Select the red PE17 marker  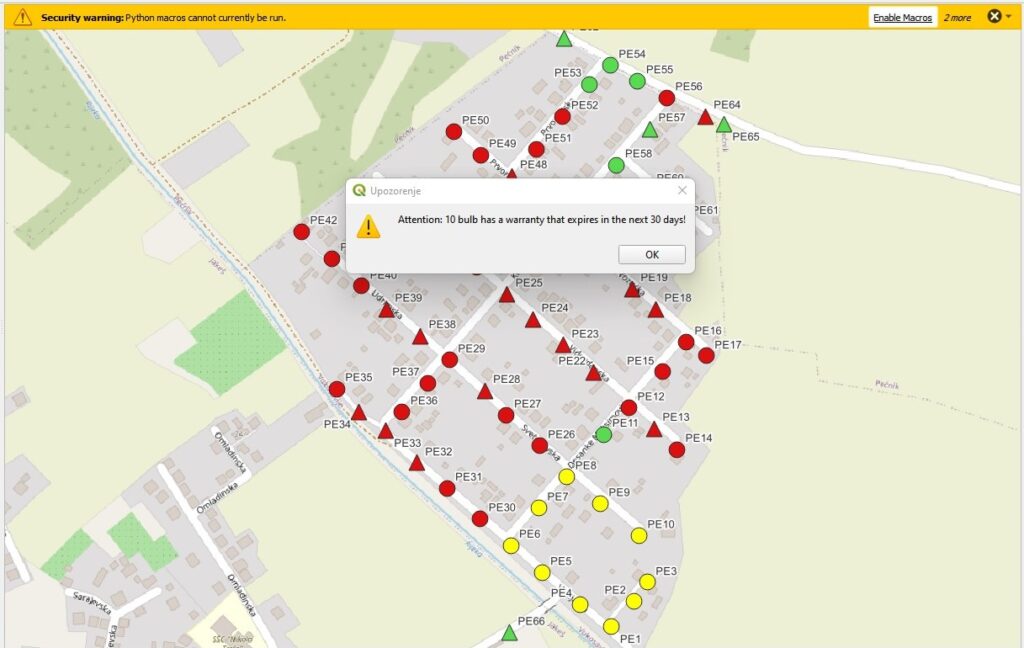(x=707, y=356)
